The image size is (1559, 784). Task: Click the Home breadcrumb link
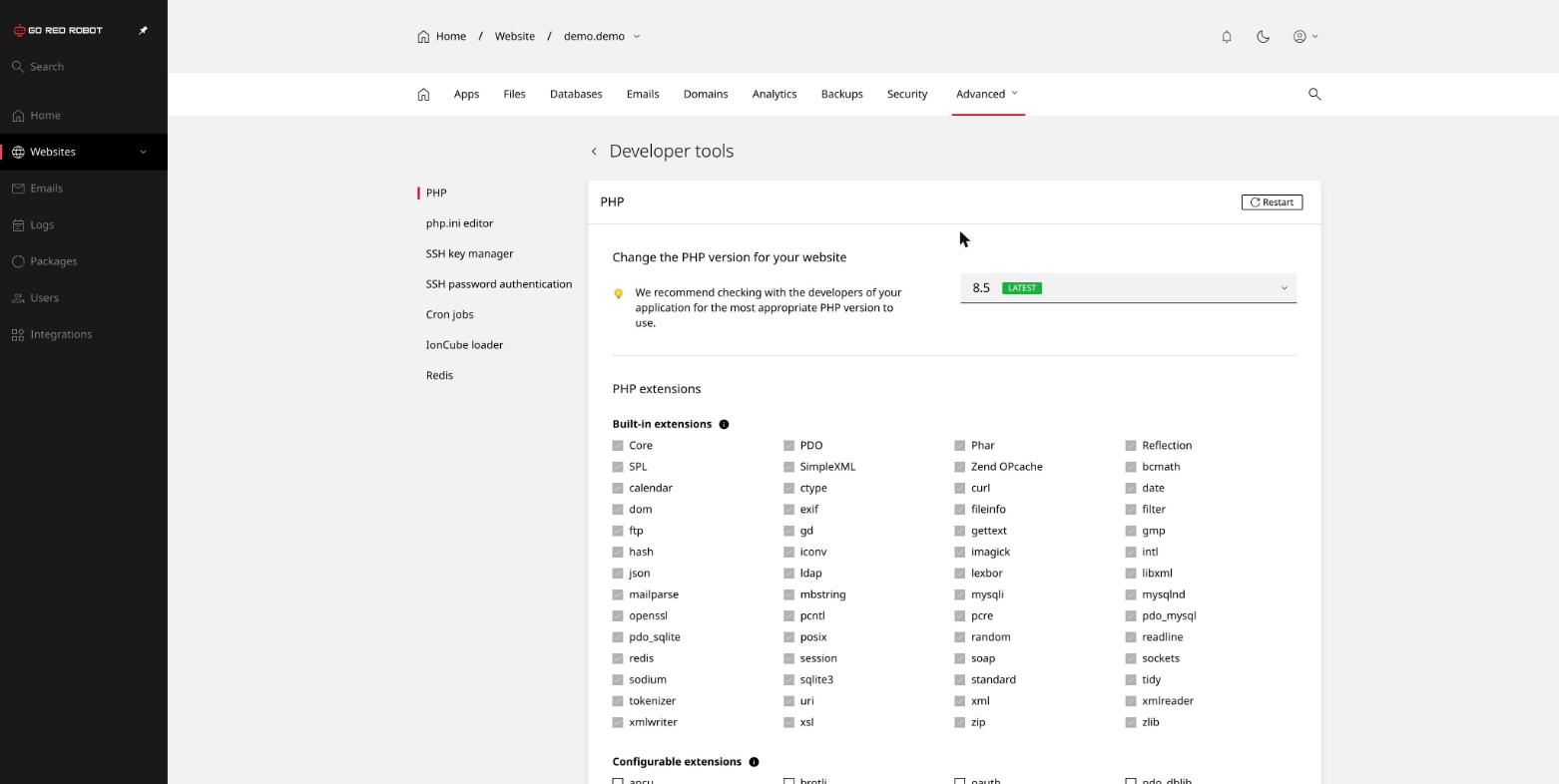tap(441, 36)
